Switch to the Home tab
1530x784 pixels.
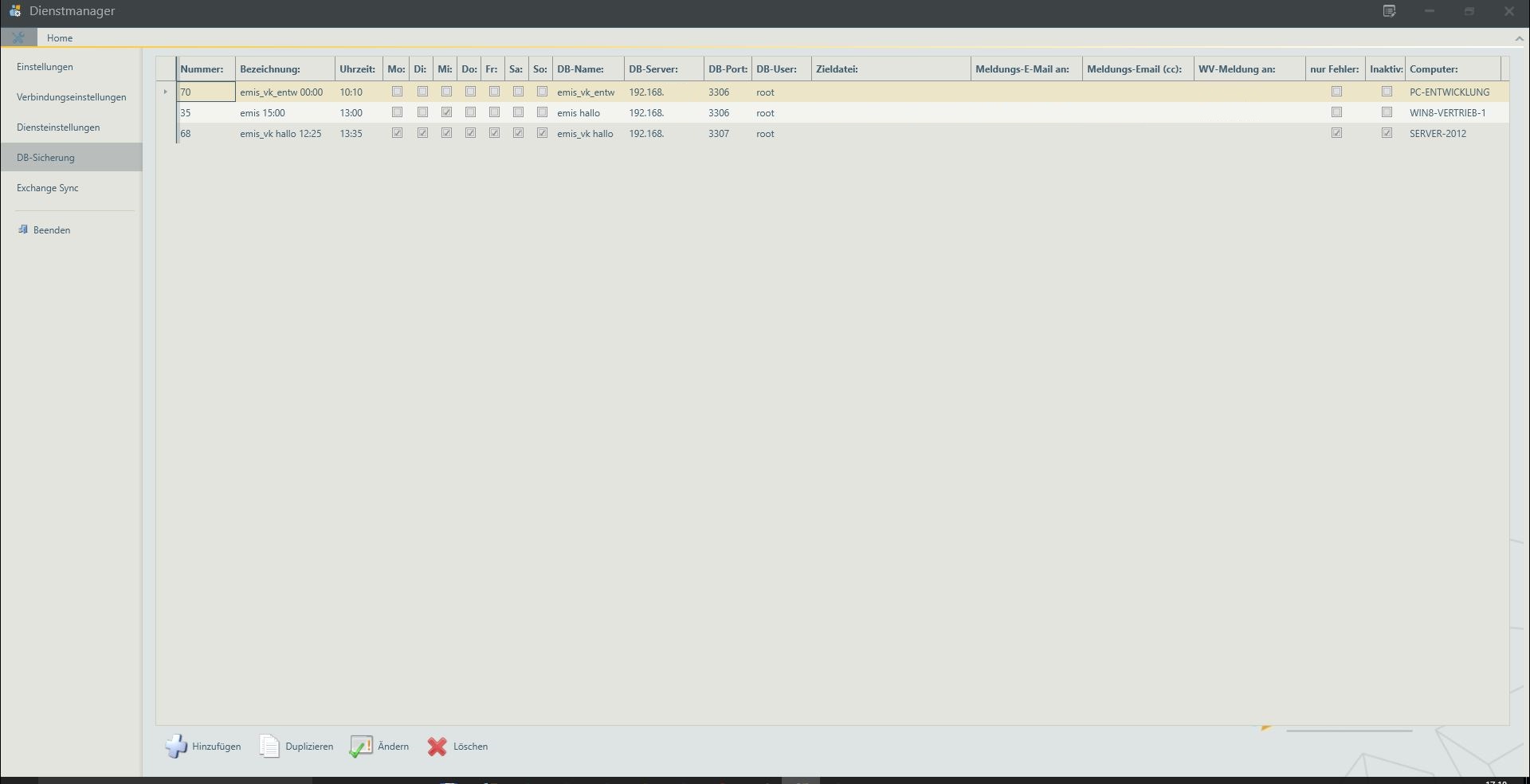60,37
